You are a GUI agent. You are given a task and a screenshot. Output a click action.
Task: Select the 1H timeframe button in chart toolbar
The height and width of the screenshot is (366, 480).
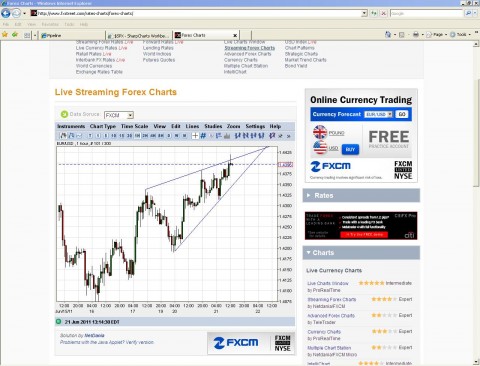pos(137,136)
